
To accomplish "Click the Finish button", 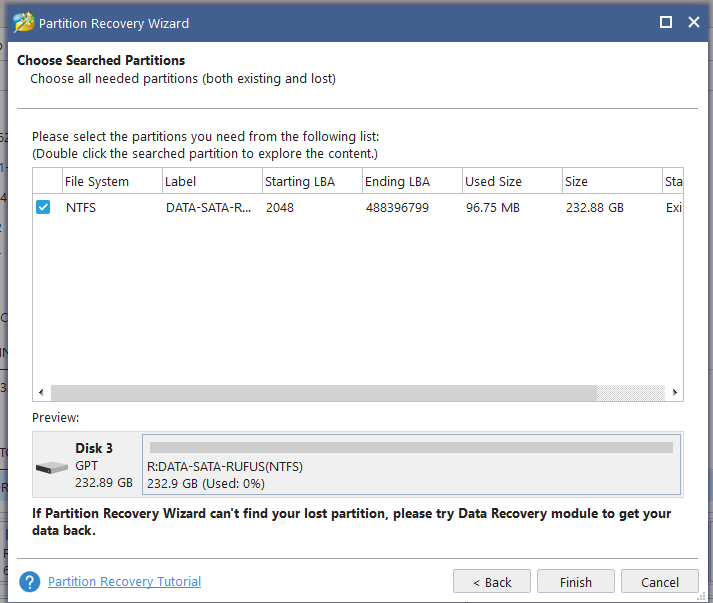I will tap(575, 582).
